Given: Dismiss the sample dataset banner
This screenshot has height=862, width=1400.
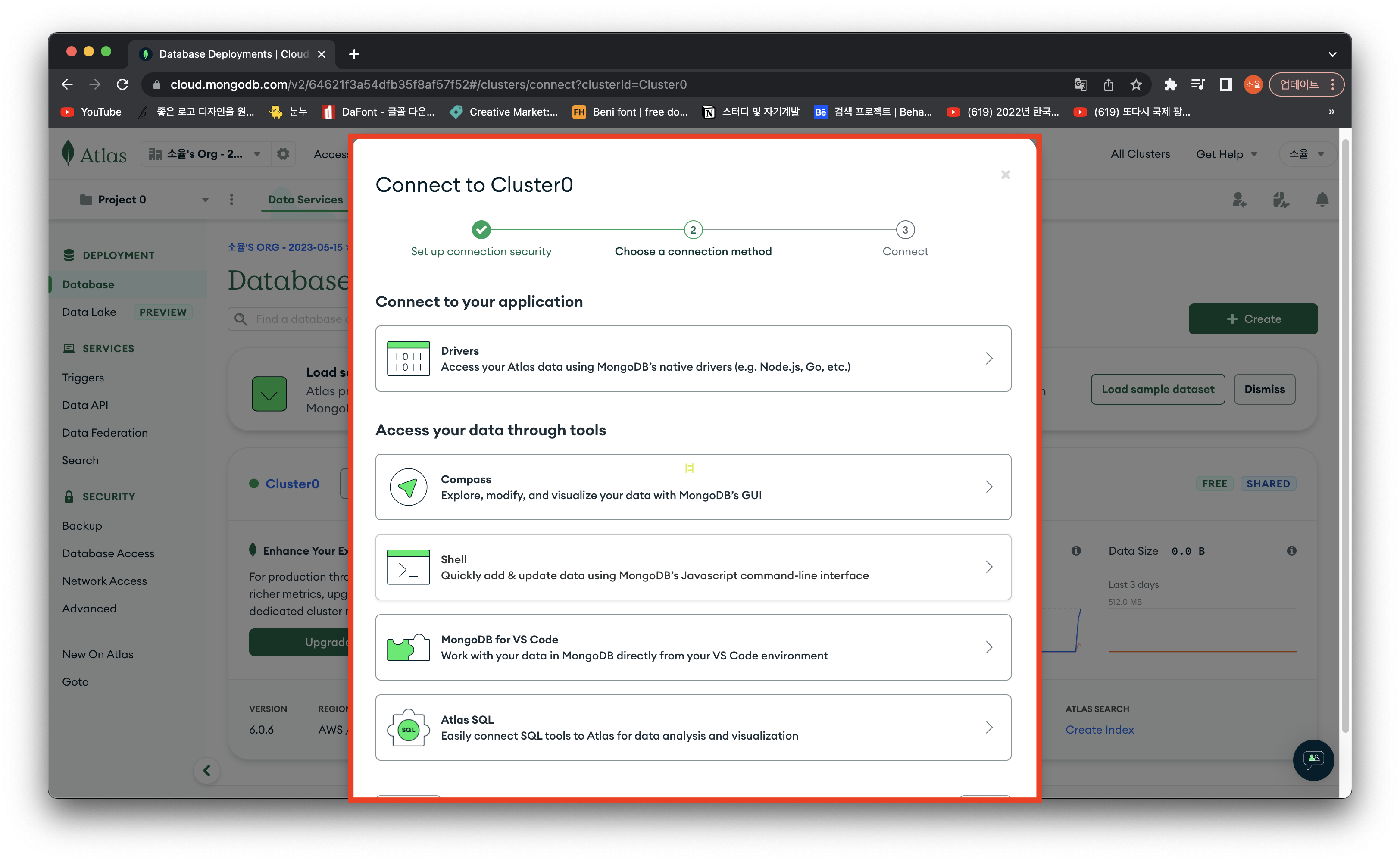Looking at the screenshot, I should click(x=1264, y=389).
